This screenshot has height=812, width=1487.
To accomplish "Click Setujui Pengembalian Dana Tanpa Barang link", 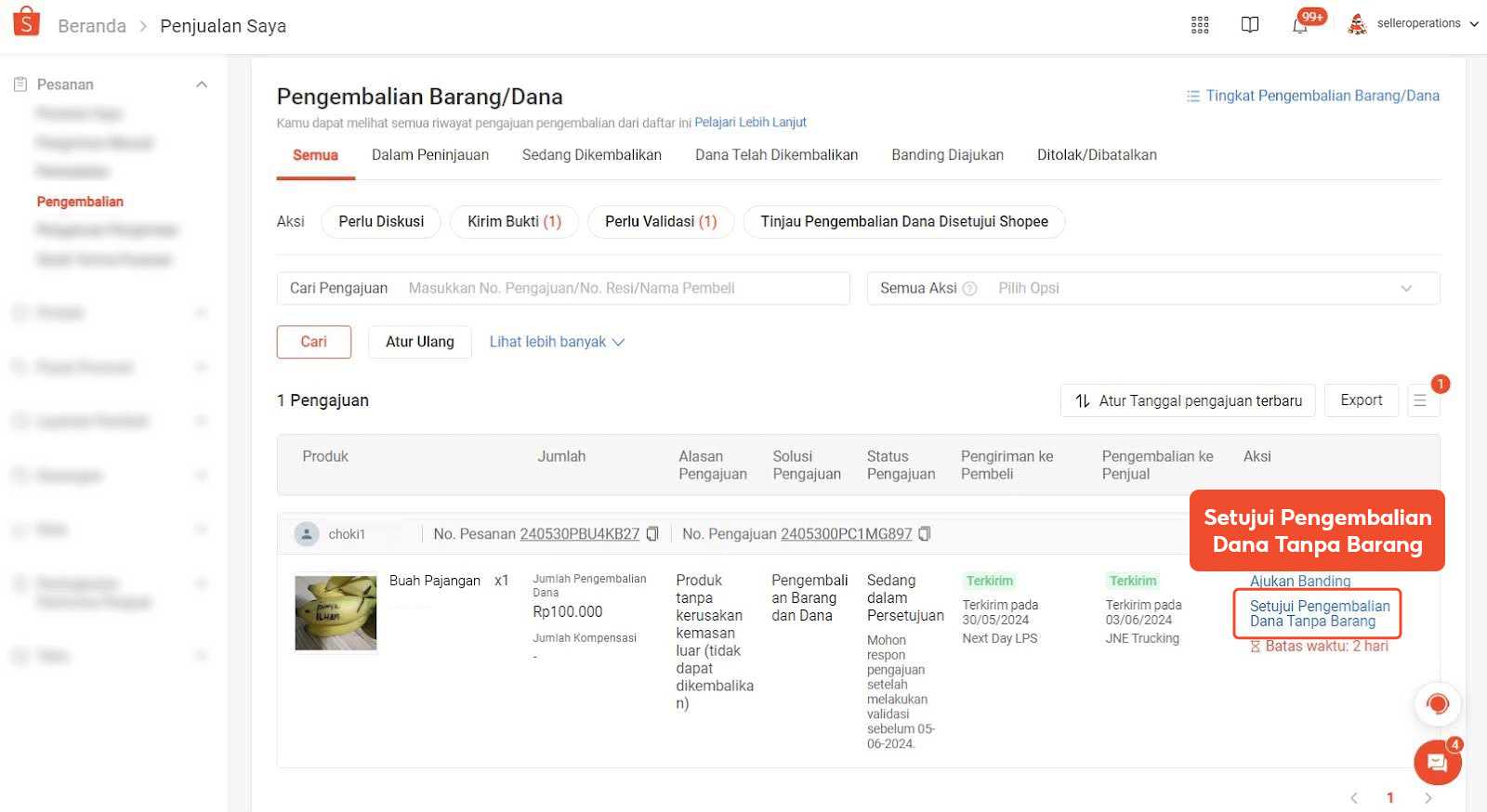I will point(1319,613).
